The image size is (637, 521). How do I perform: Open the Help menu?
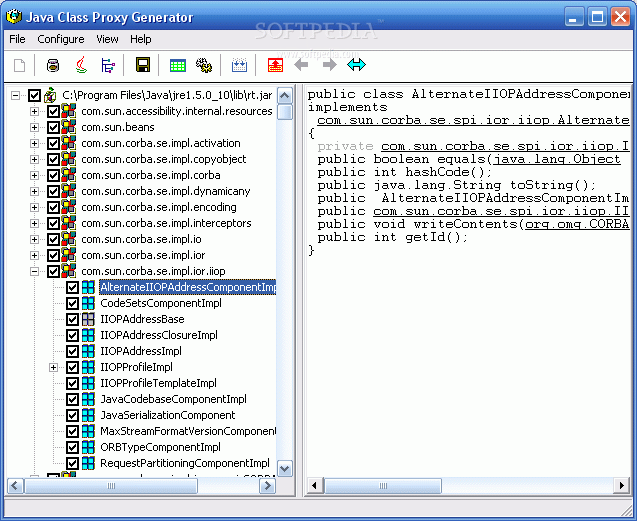tap(141, 39)
